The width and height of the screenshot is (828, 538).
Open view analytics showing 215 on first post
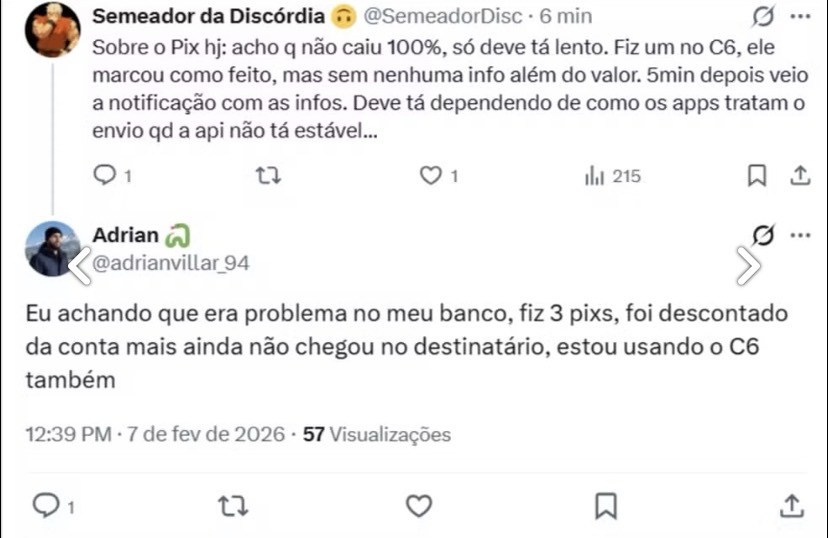coord(612,176)
